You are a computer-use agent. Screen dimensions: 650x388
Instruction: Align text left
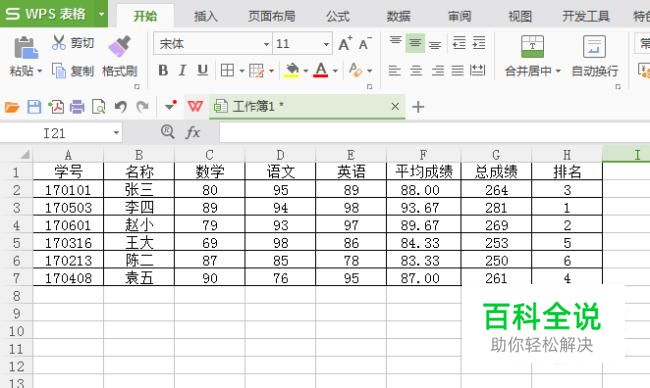click(x=395, y=71)
